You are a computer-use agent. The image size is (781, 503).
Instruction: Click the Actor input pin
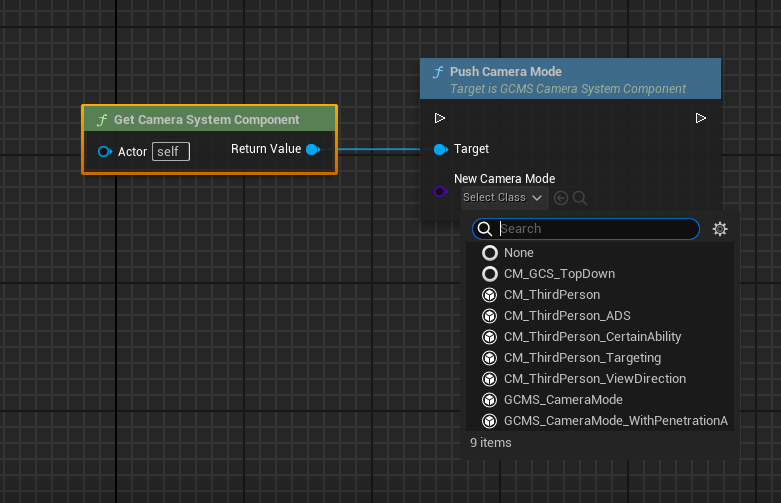105,151
